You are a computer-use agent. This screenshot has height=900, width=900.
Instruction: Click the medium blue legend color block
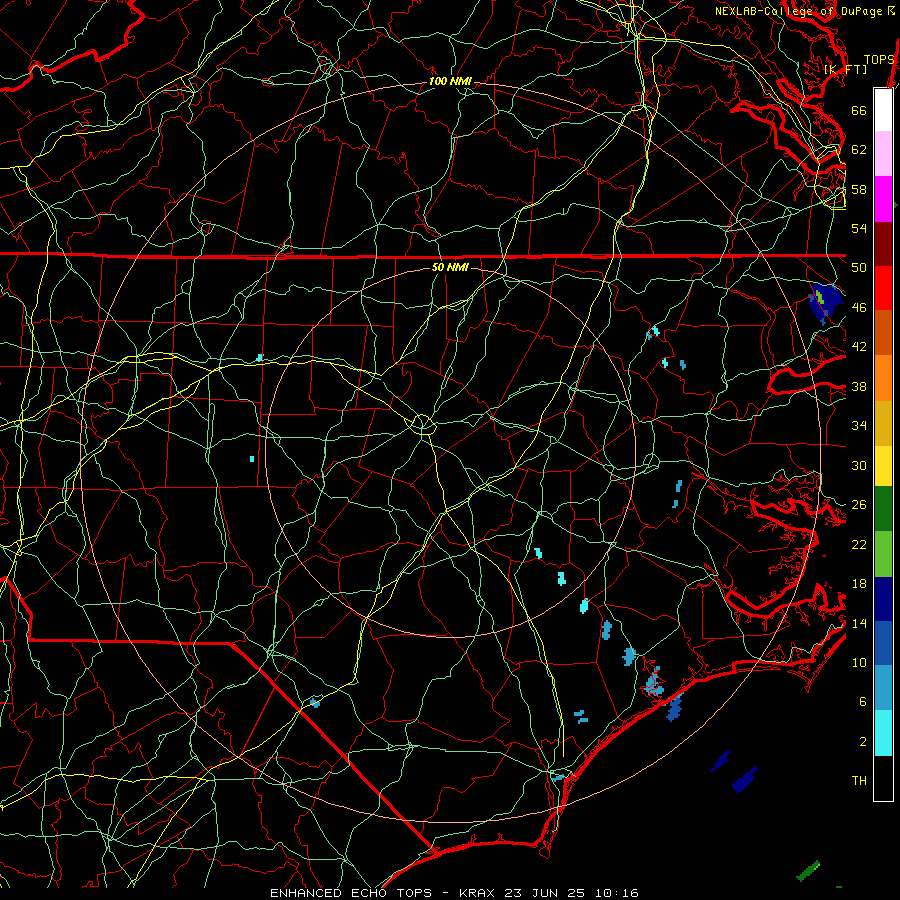tap(883, 643)
